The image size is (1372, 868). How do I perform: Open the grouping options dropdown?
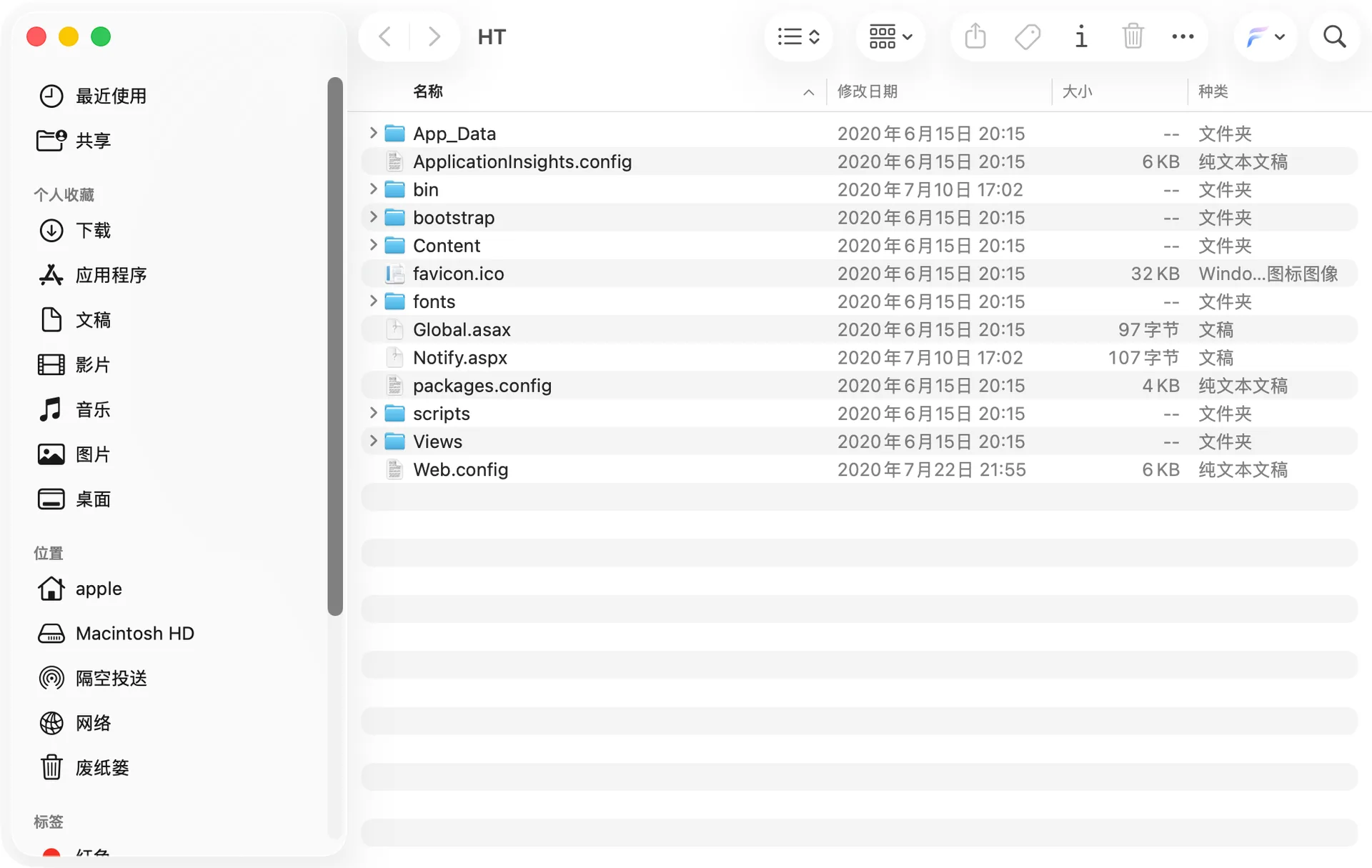tap(890, 36)
